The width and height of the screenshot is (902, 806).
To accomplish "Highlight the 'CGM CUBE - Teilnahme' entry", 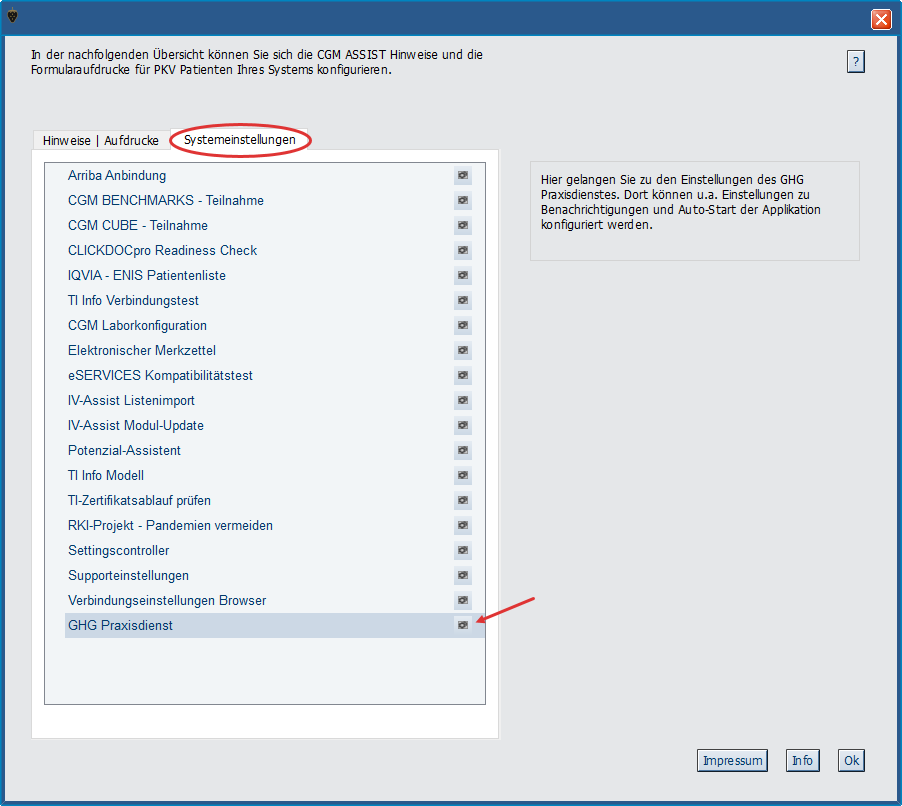I will coord(275,226).
